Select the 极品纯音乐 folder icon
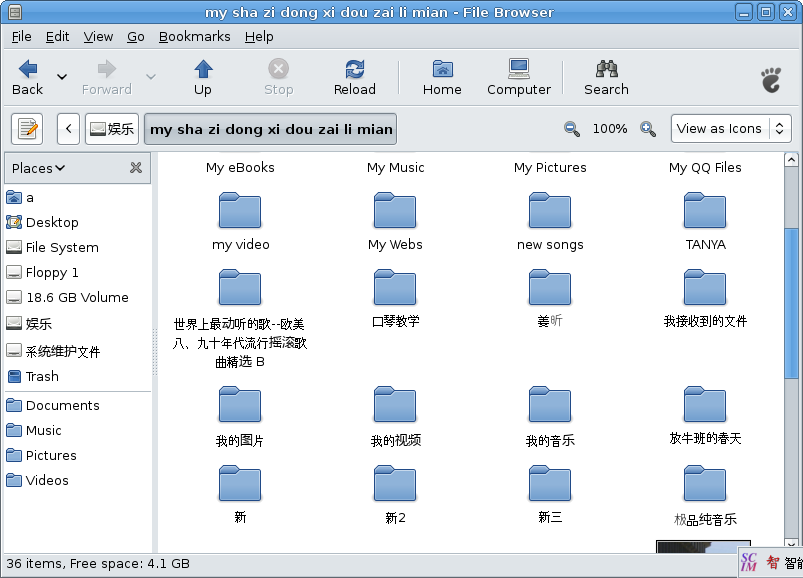Screen dimensions: 803x578 coord(705,483)
